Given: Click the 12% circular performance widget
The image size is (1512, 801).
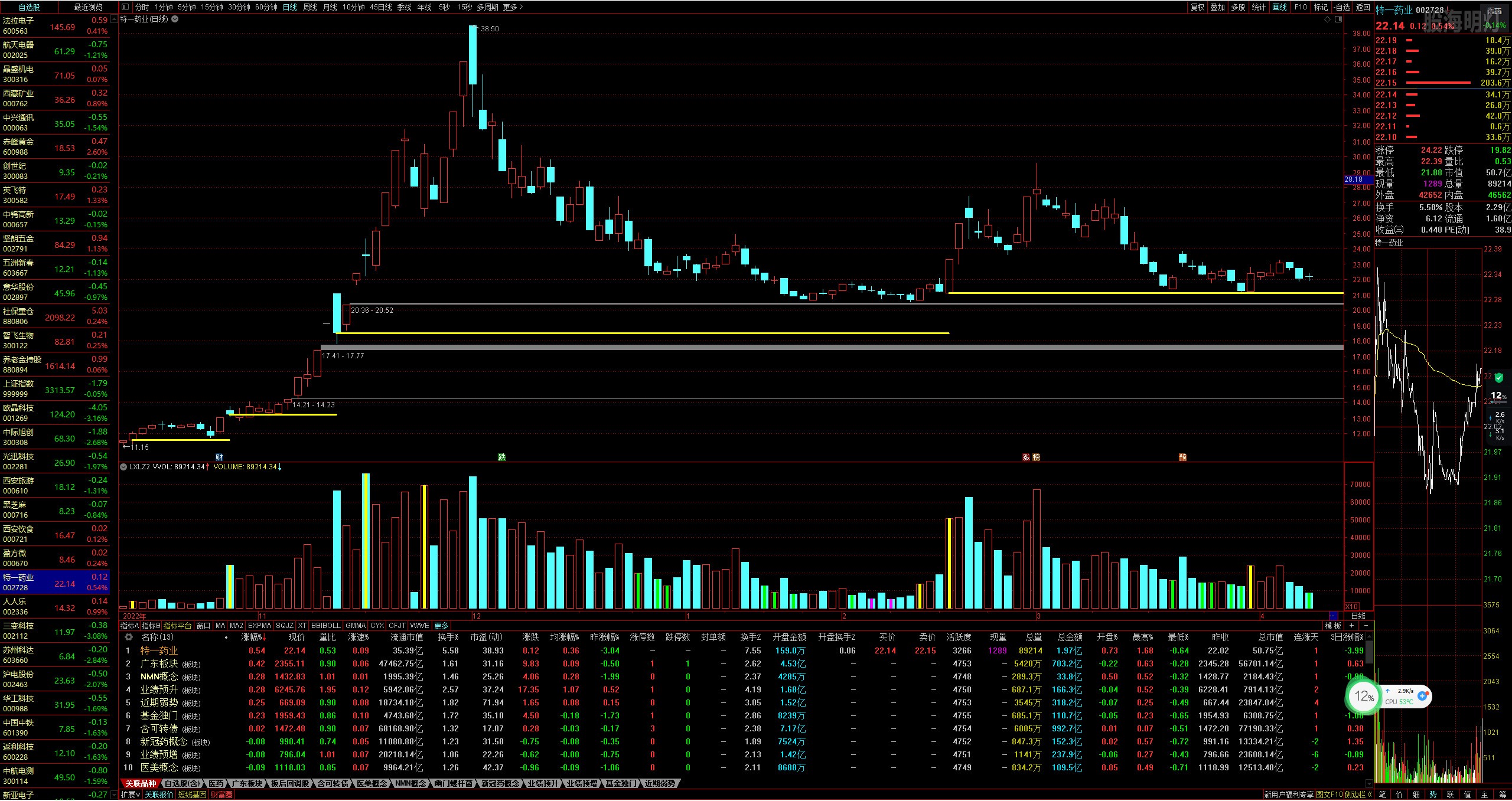Looking at the screenshot, I should click(1364, 697).
